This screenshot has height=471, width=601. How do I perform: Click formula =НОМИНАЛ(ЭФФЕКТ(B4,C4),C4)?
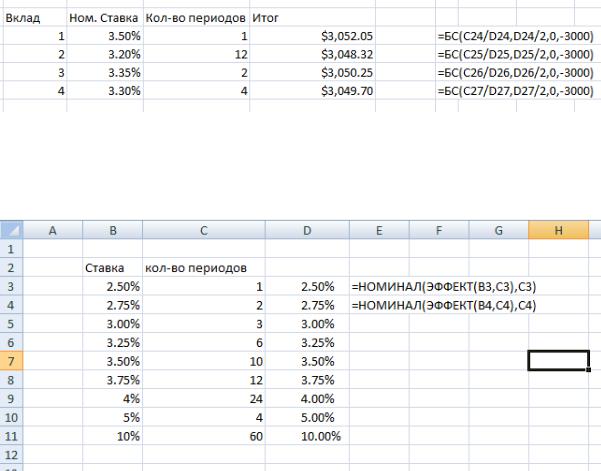point(443,305)
